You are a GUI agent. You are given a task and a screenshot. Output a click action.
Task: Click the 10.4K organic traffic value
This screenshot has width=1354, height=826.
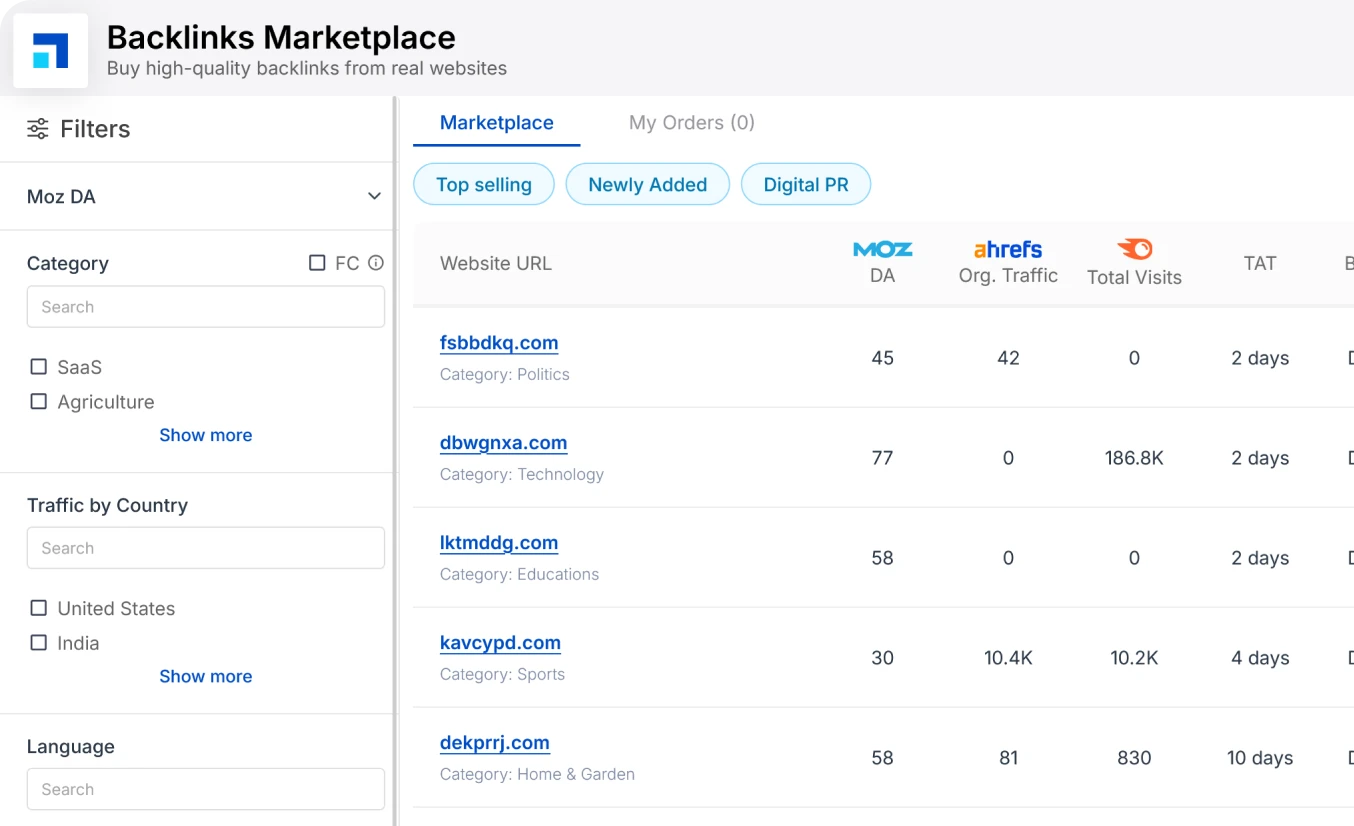point(1008,658)
